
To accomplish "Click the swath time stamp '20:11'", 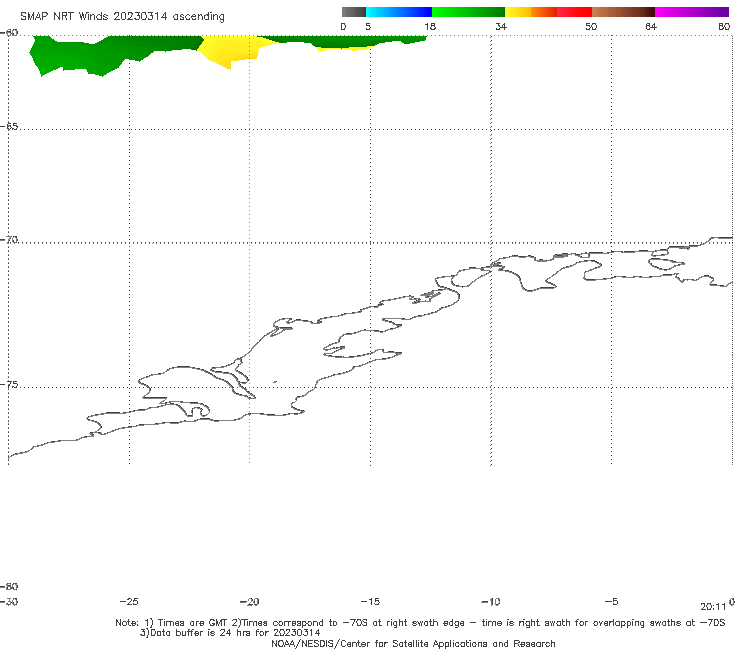I will click(x=713, y=607).
